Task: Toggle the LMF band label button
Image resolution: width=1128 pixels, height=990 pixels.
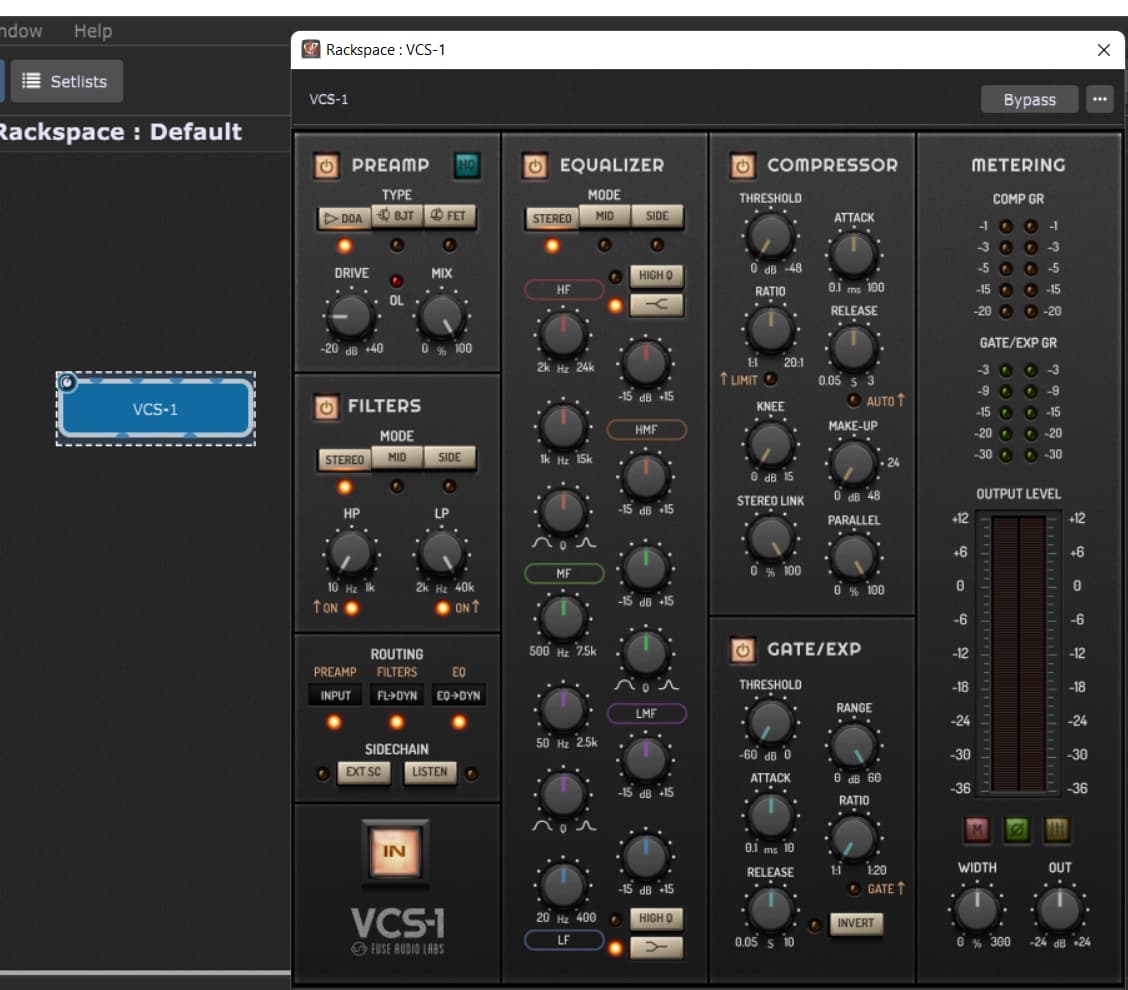Action: click(646, 714)
